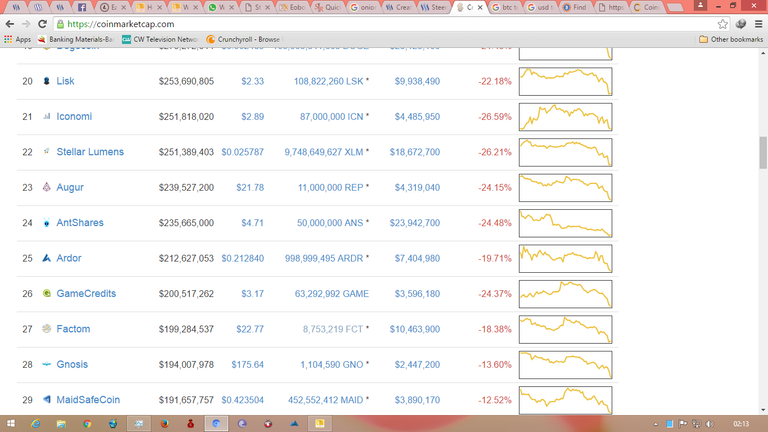Image resolution: width=768 pixels, height=432 pixels.
Task: Open the Action Center flag icon
Action: (x=683, y=424)
